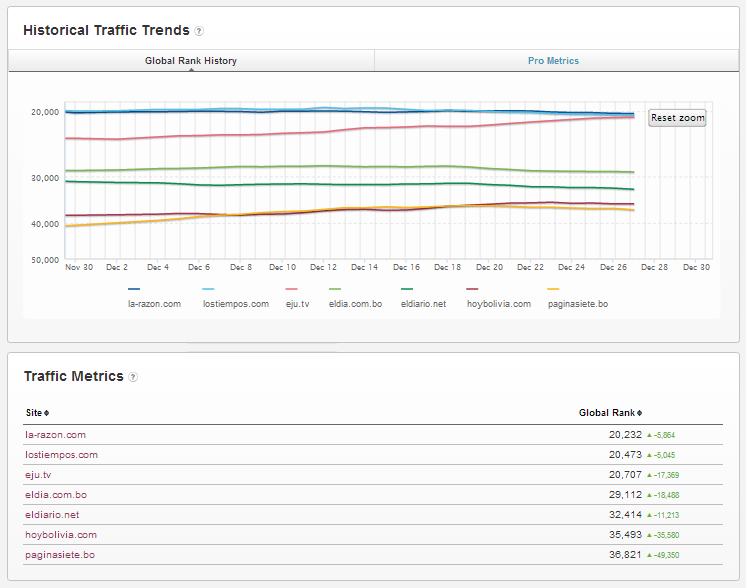Toggle la-razon.com series in chart legend

point(154,303)
